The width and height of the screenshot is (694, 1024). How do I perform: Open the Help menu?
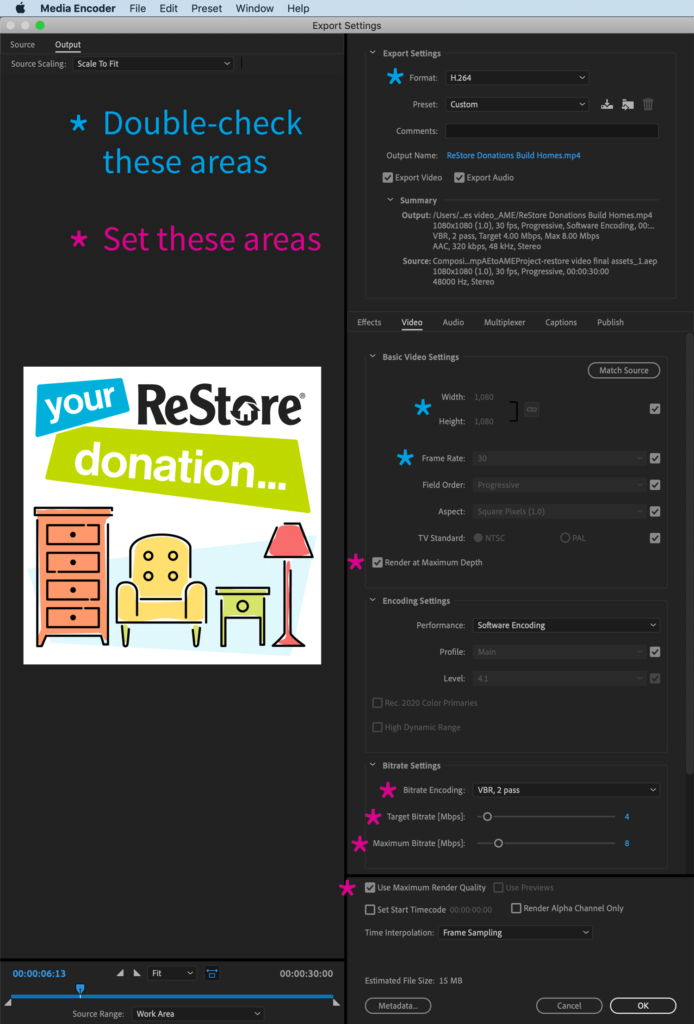pos(298,8)
